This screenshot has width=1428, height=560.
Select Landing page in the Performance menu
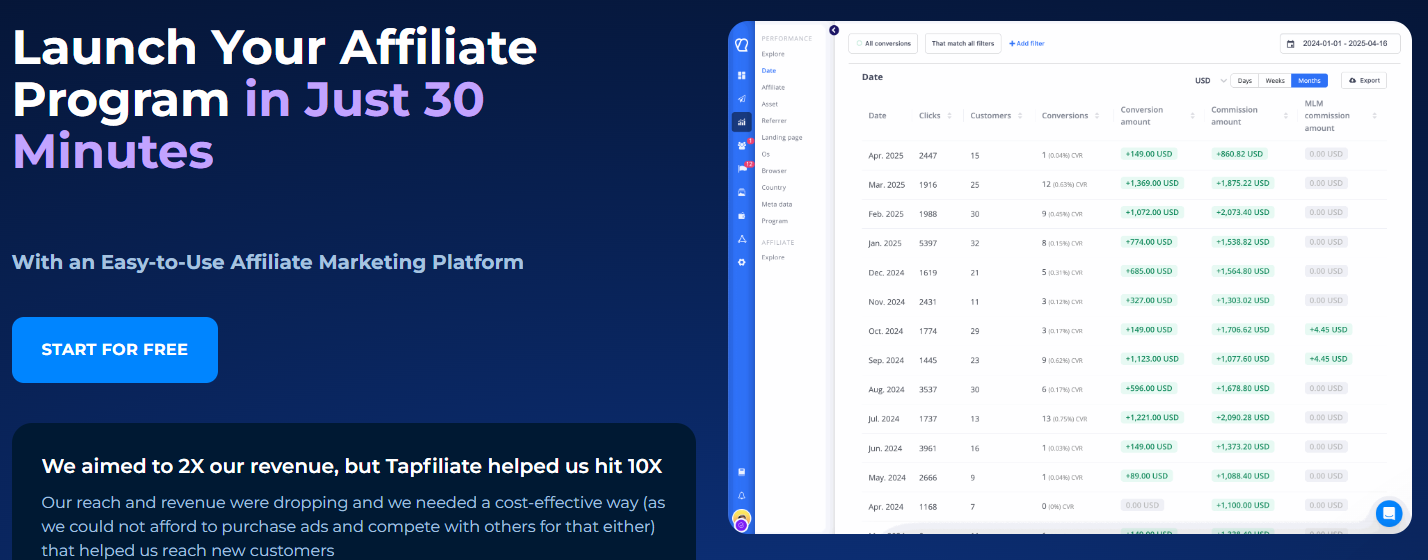781,137
